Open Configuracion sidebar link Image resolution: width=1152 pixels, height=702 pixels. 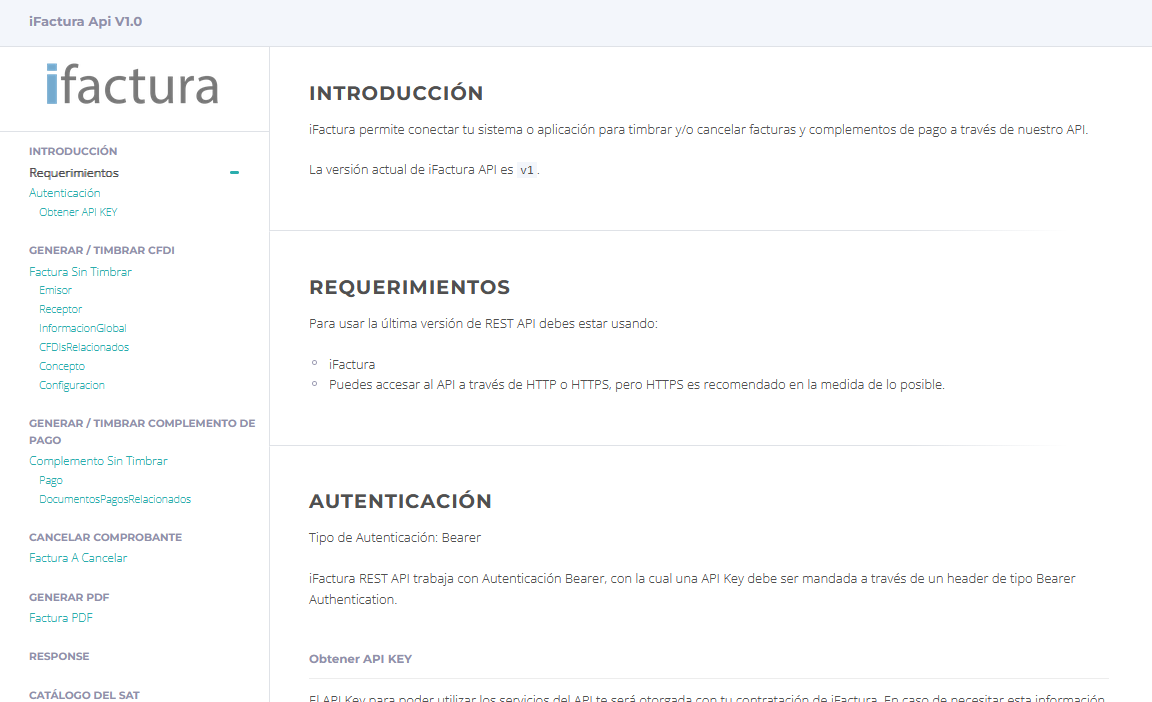(x=72, y=385)
